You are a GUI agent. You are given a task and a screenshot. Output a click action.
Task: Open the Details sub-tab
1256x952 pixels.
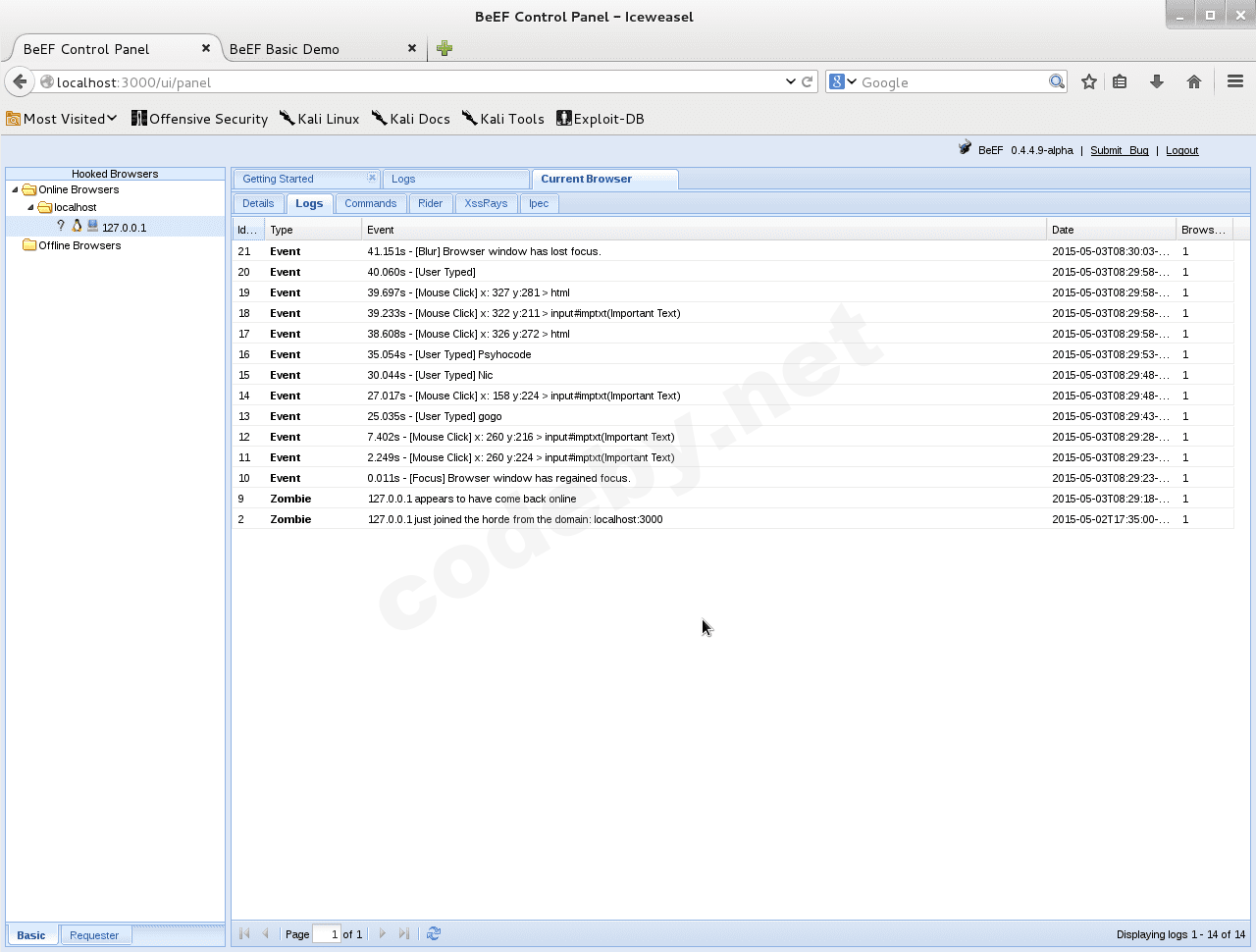(258, 203)
